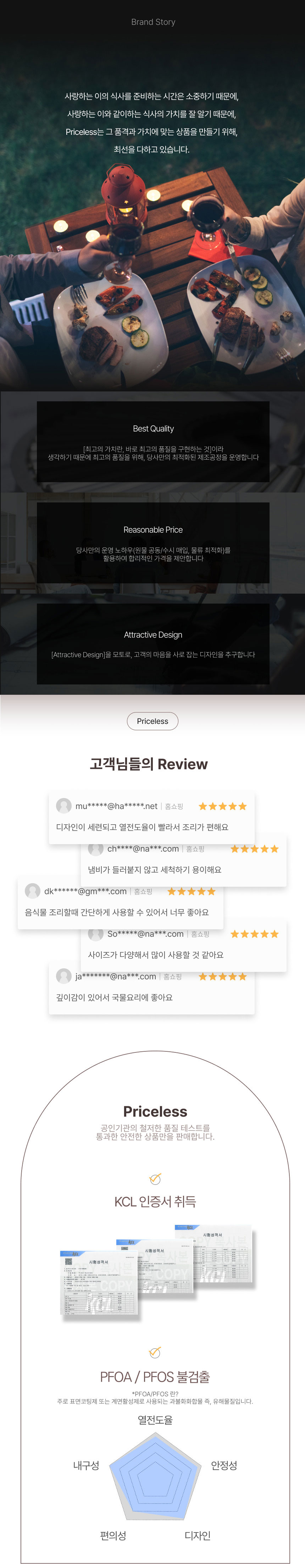Click the avatar icon beside dk******@gm***.com
Viewport: 305px width, 1568px height.
(32, 891)
